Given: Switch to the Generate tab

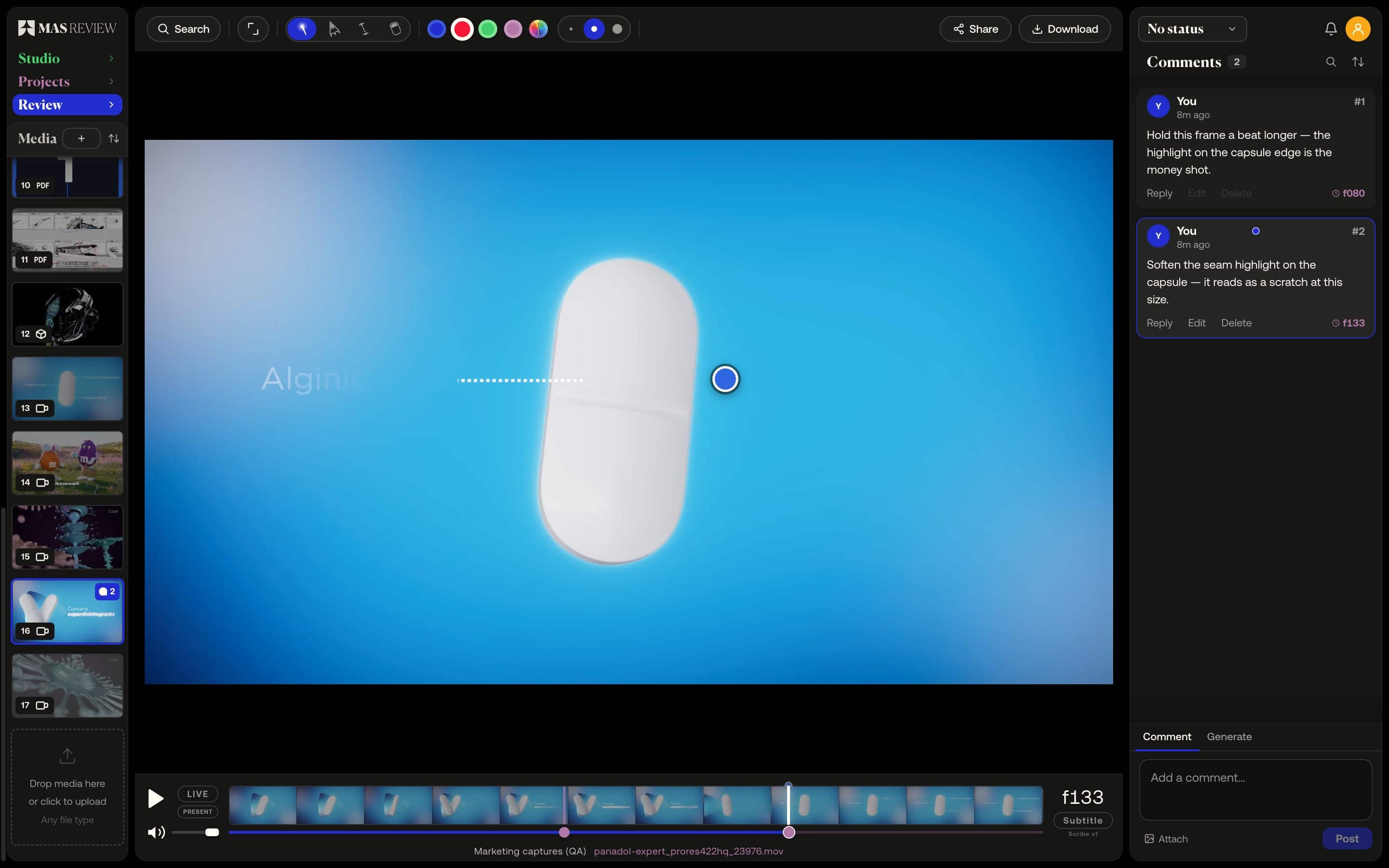Looking at the screenshot, I should (1229, 736).
